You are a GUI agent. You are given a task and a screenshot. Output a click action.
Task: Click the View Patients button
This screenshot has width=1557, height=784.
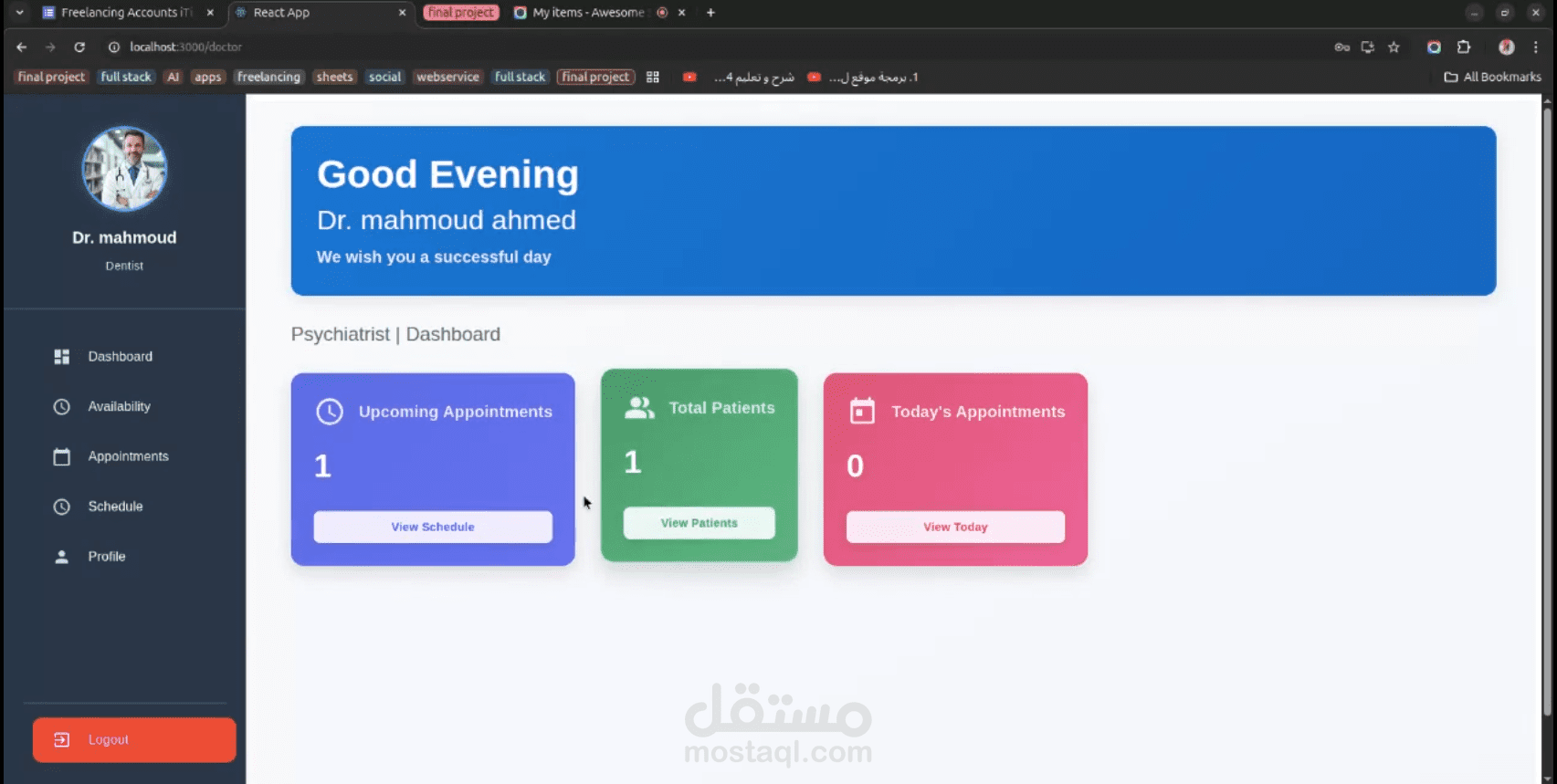pyautogui.click(x=700, y=523)
